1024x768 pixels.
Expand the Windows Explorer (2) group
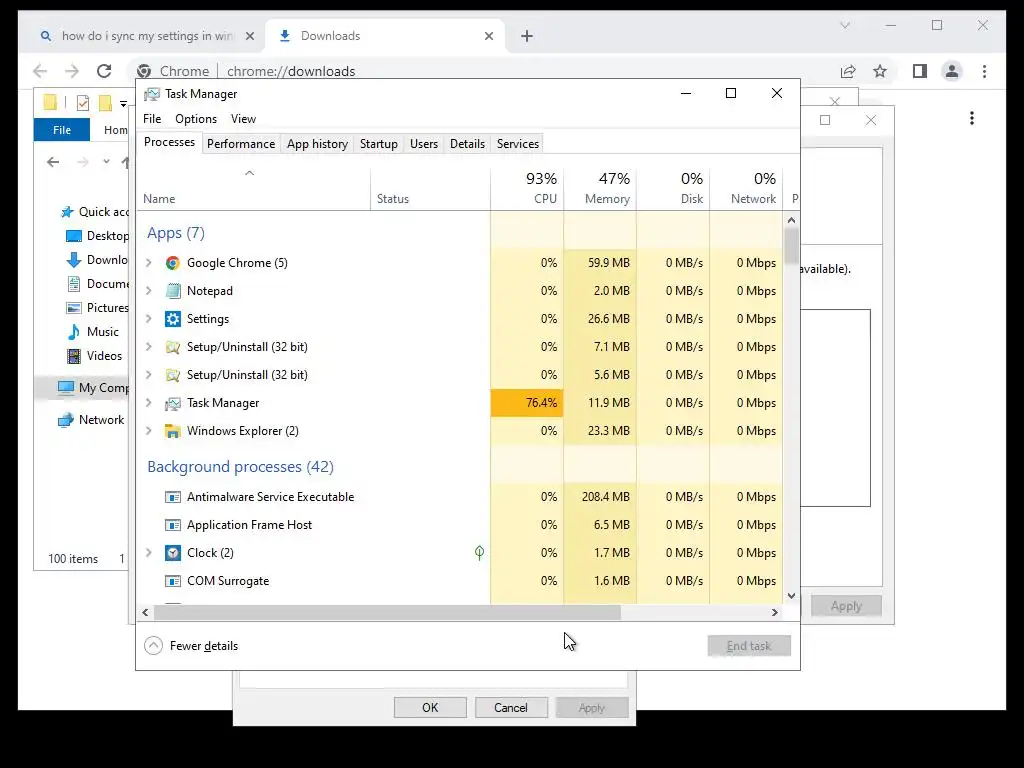tap(149, 431)
